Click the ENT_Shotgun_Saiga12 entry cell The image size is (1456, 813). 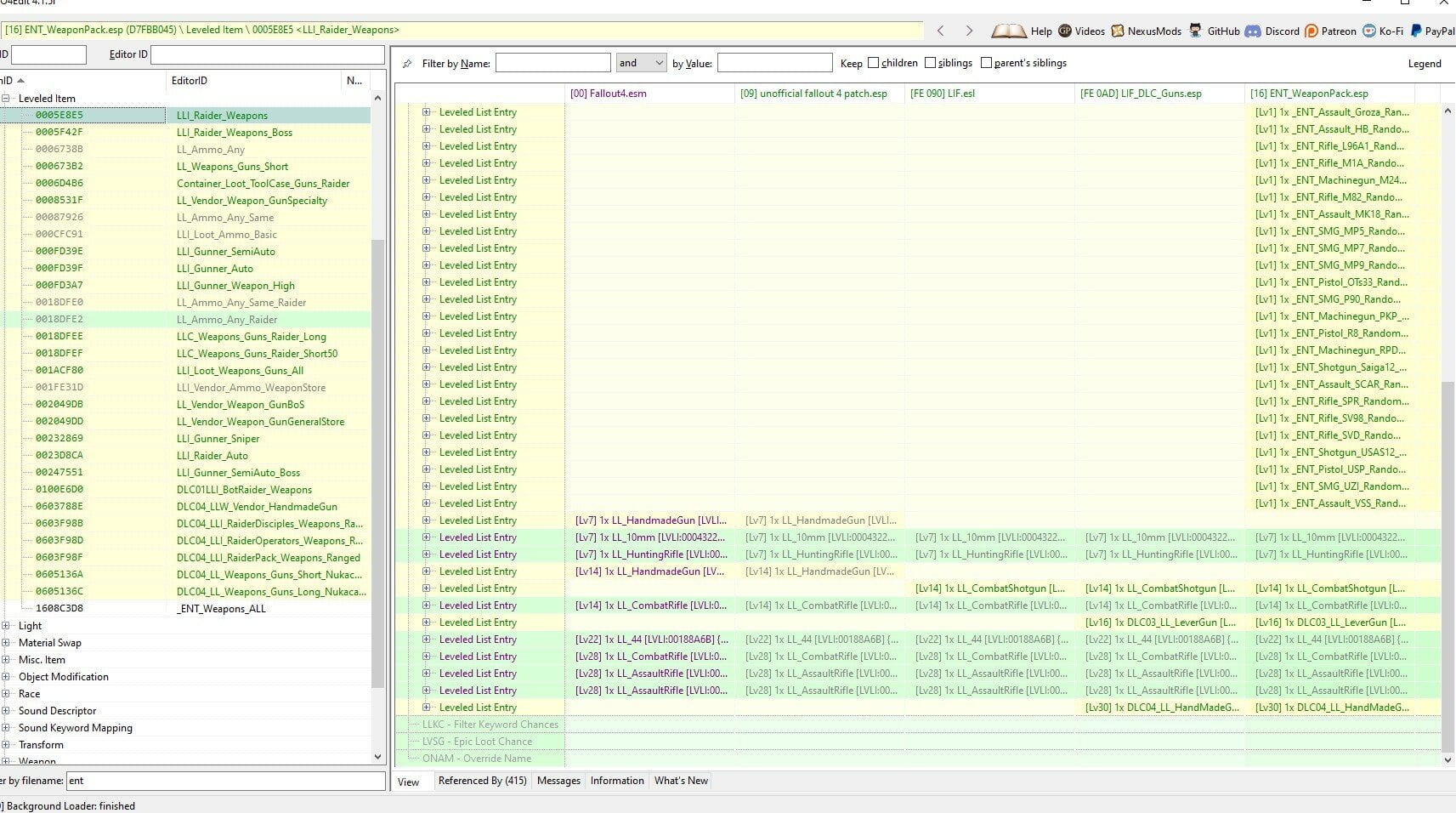pos(1329,367)
